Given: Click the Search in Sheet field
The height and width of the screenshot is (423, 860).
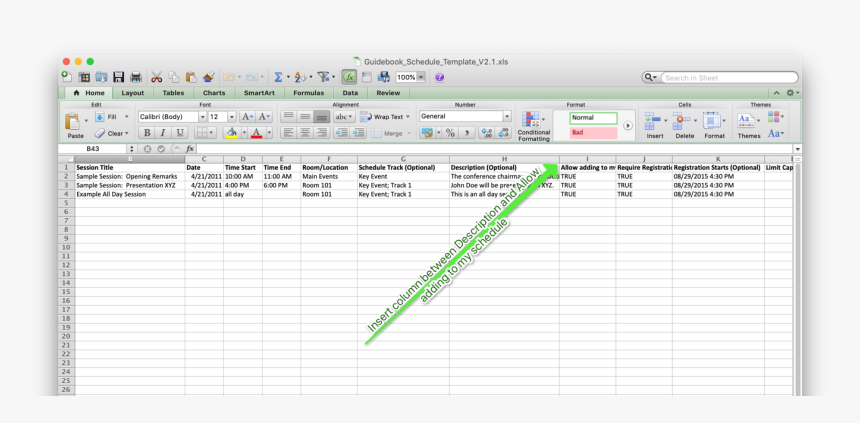Looking at the screenshot, I should [x=729, y=78].
